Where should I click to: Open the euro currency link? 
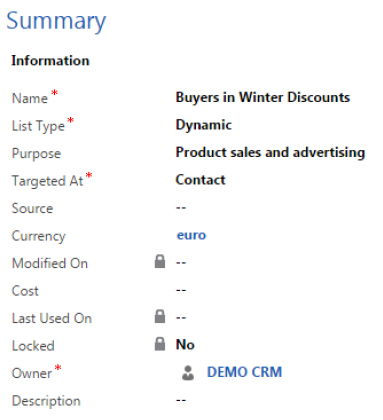coord(191,235)
